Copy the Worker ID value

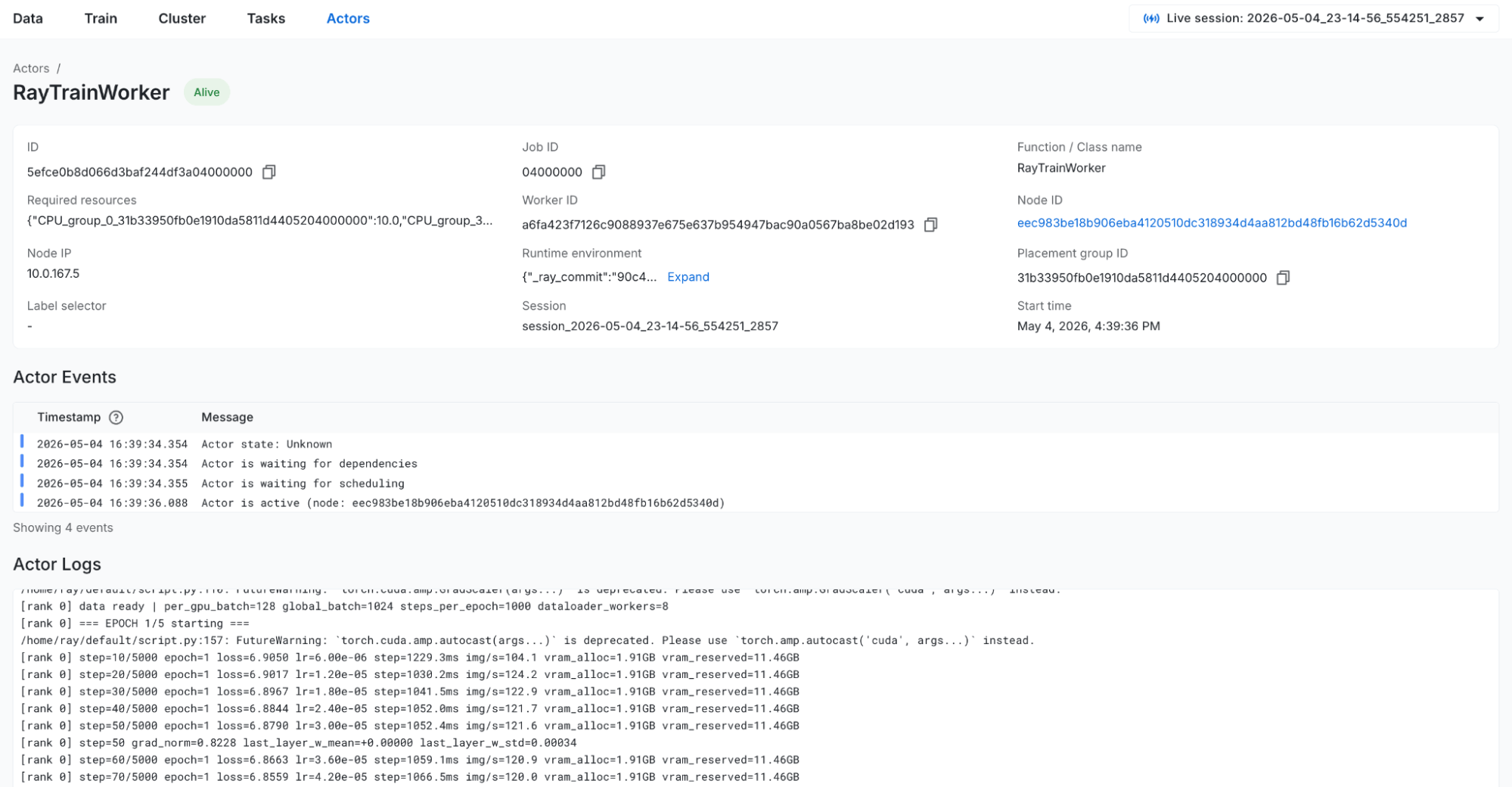tap(930, 225)
